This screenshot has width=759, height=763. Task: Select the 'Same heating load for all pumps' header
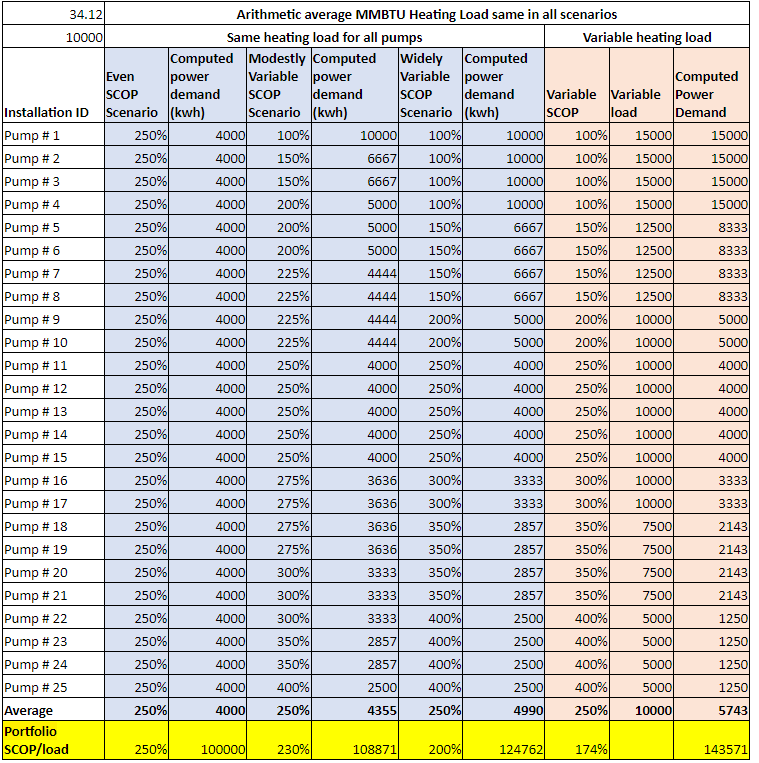[325, 37]
